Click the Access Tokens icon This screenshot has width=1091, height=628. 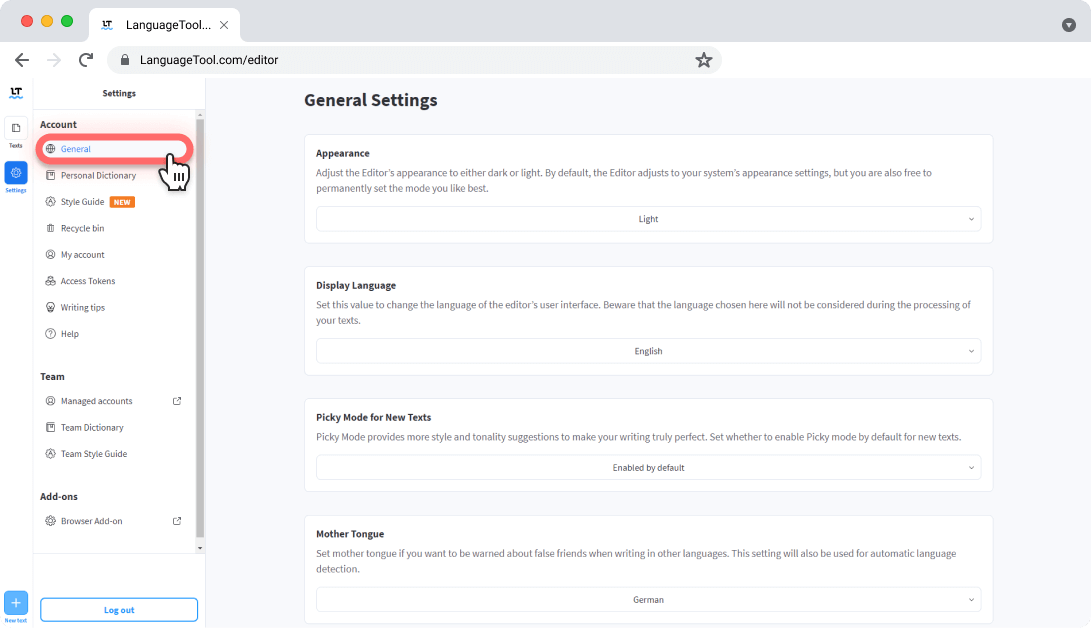coord(50,281)
